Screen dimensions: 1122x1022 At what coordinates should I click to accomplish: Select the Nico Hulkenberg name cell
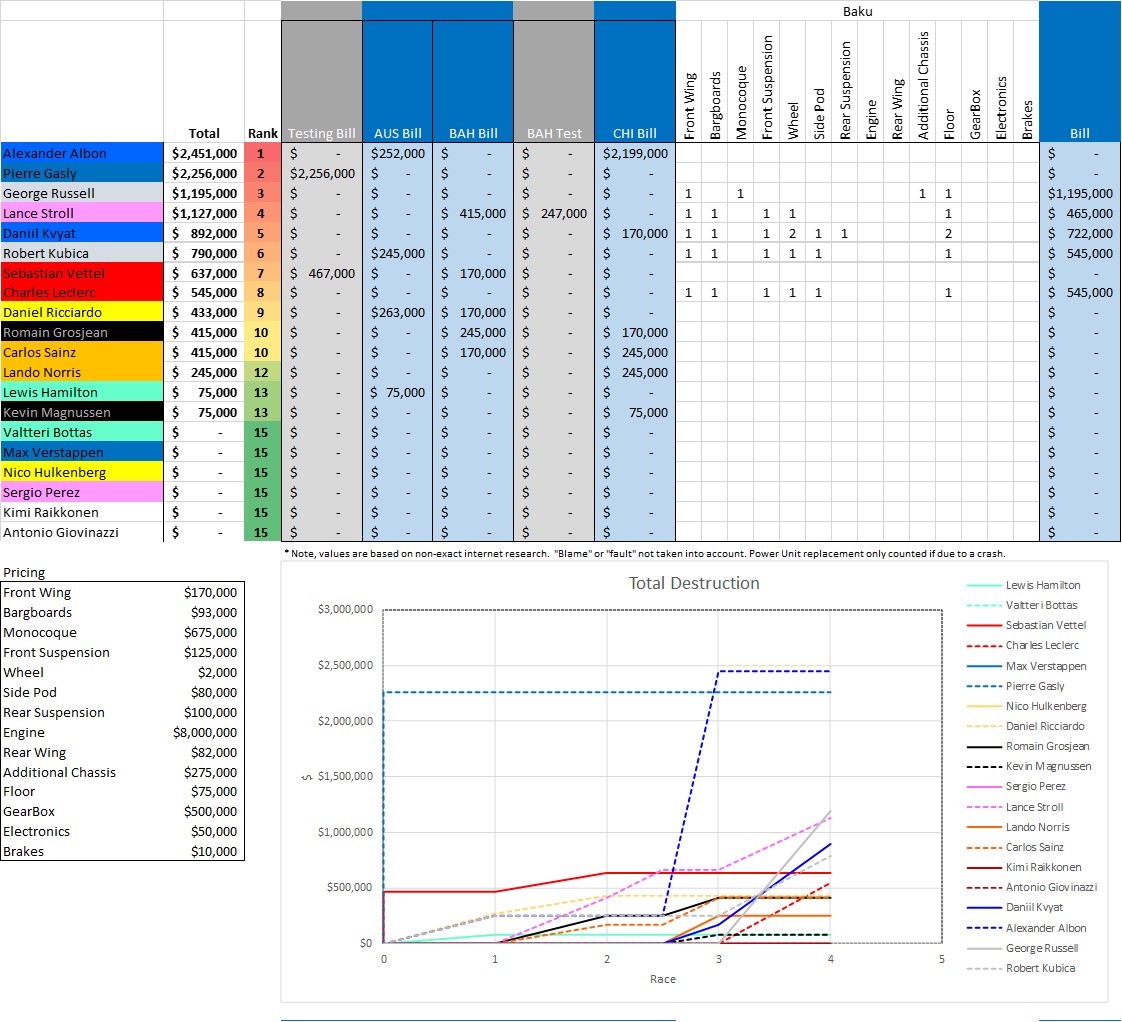pos(82,472)
